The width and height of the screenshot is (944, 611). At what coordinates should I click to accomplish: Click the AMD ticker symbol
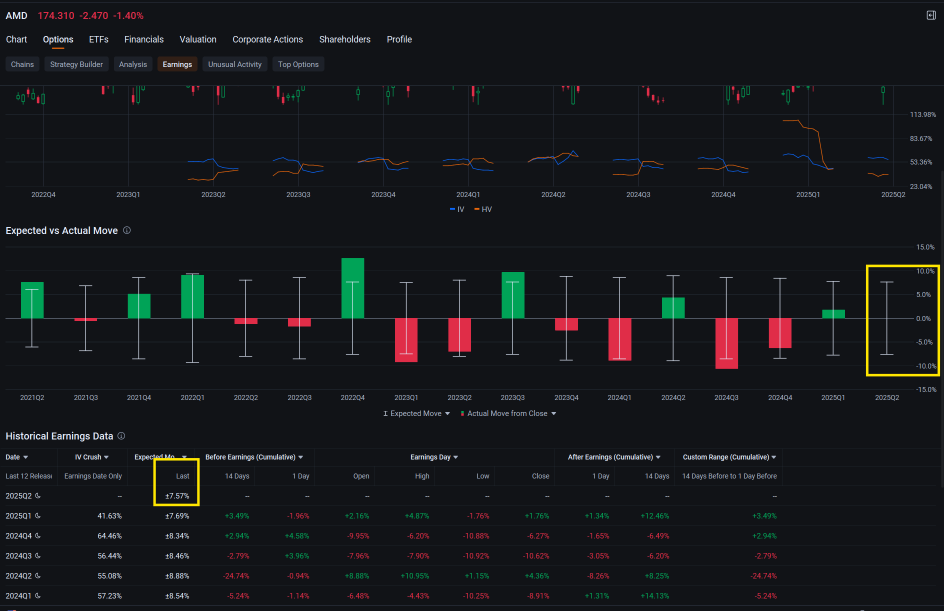point(16,16)
